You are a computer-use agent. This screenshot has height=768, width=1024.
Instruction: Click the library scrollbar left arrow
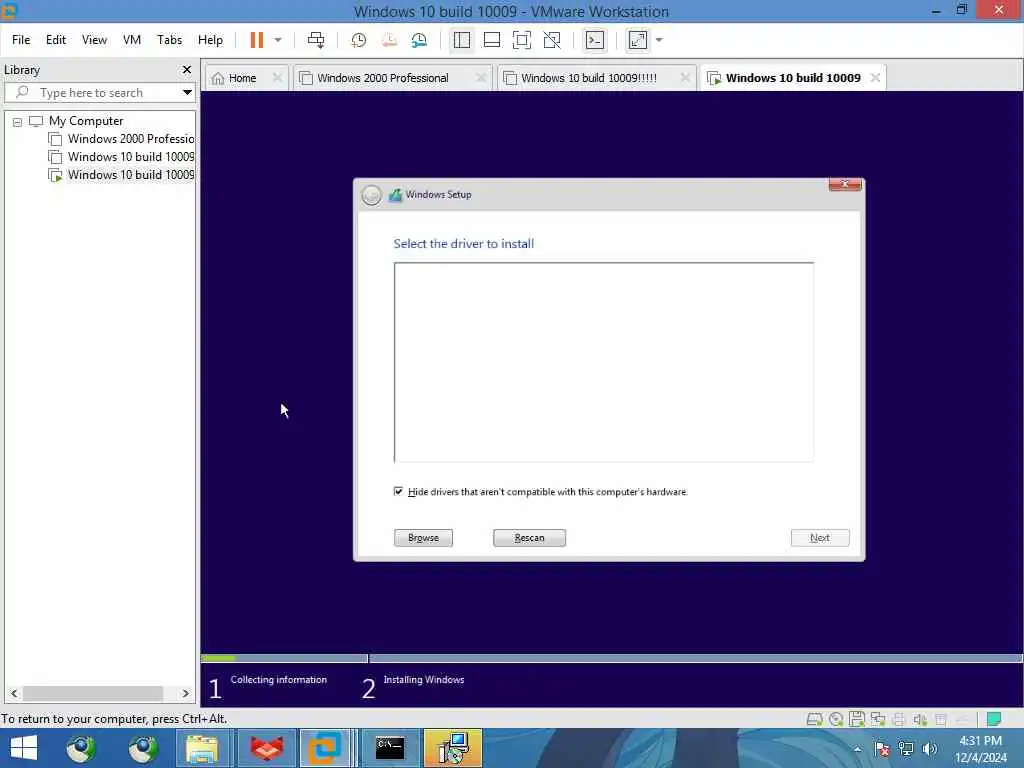14,694
